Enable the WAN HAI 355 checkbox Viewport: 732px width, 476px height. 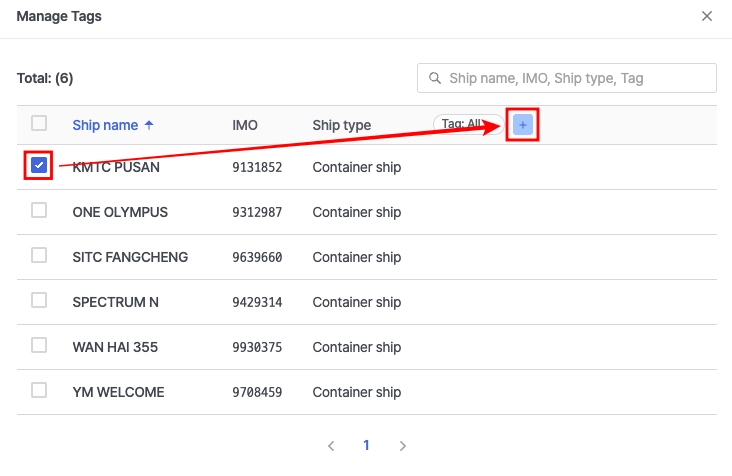[x=39, y=345]
